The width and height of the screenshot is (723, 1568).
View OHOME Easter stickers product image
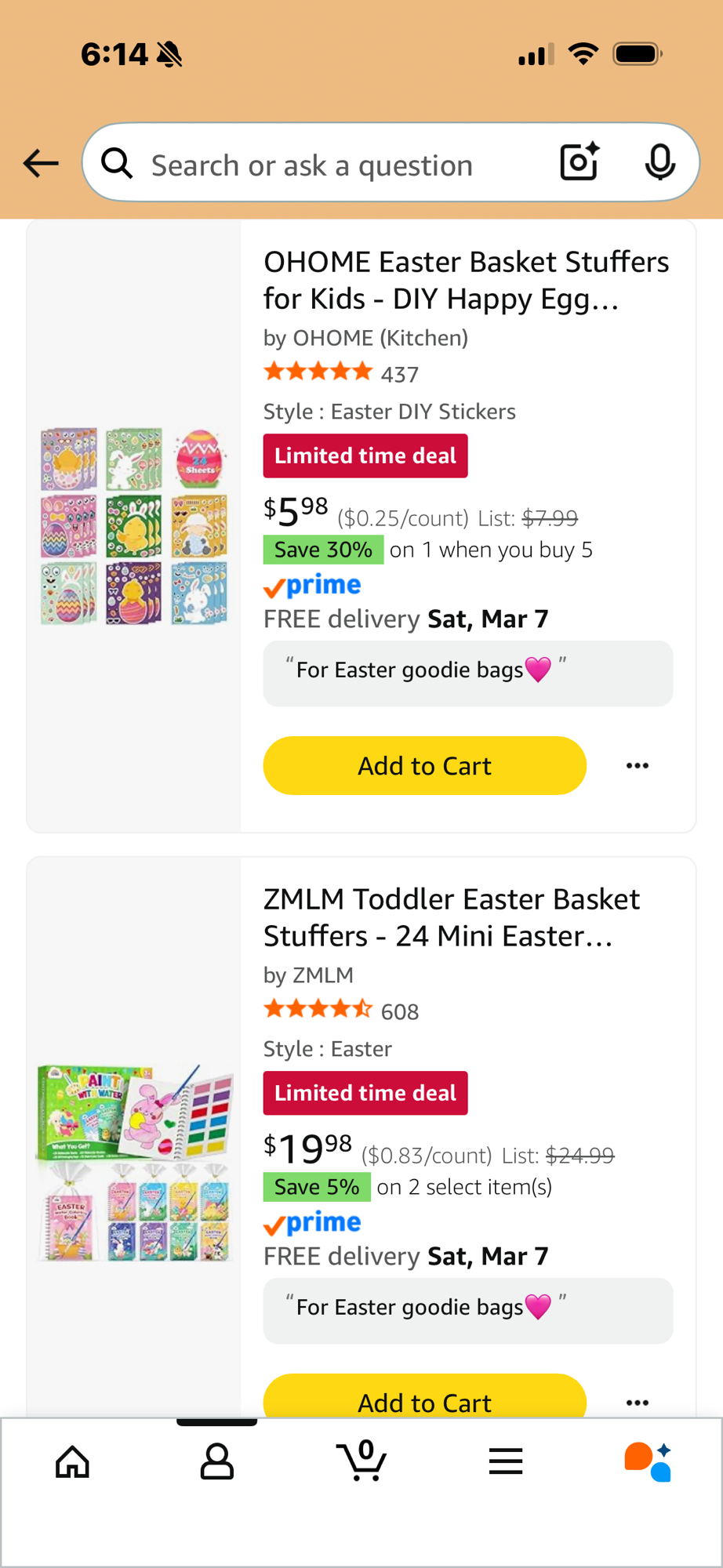coord(134,526)
